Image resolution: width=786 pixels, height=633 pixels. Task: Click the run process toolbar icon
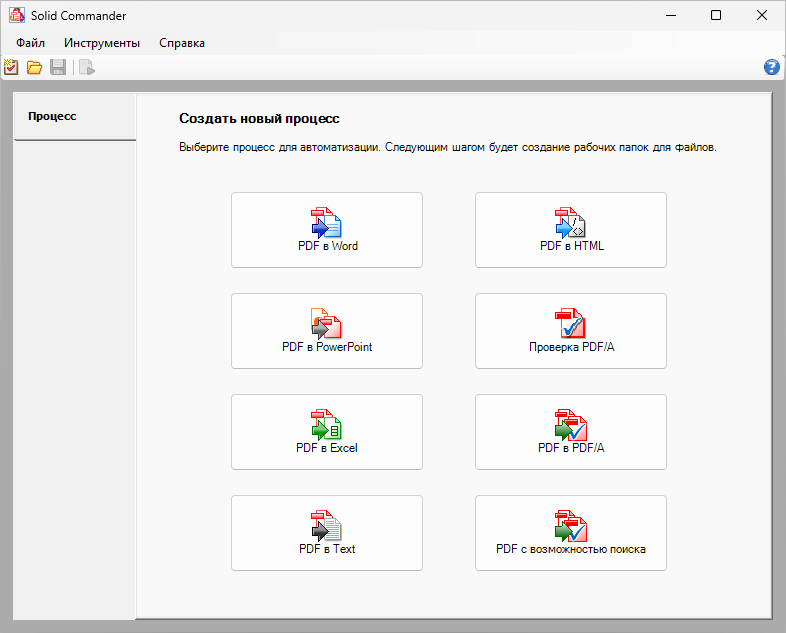pyautogui.click(x=87, y=68)
